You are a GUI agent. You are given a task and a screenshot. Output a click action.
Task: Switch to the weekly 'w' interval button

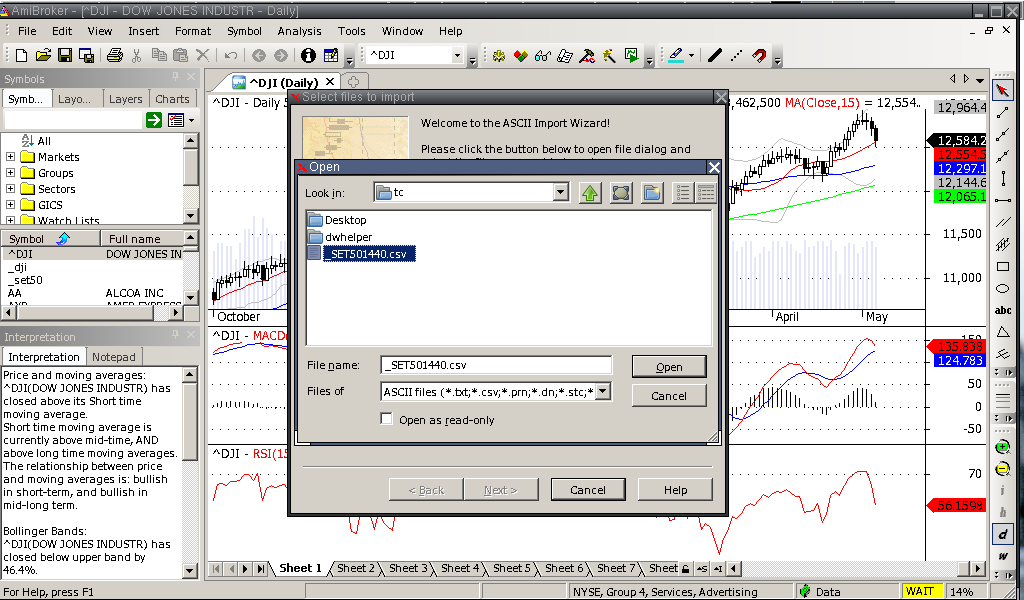[1002, 556]
